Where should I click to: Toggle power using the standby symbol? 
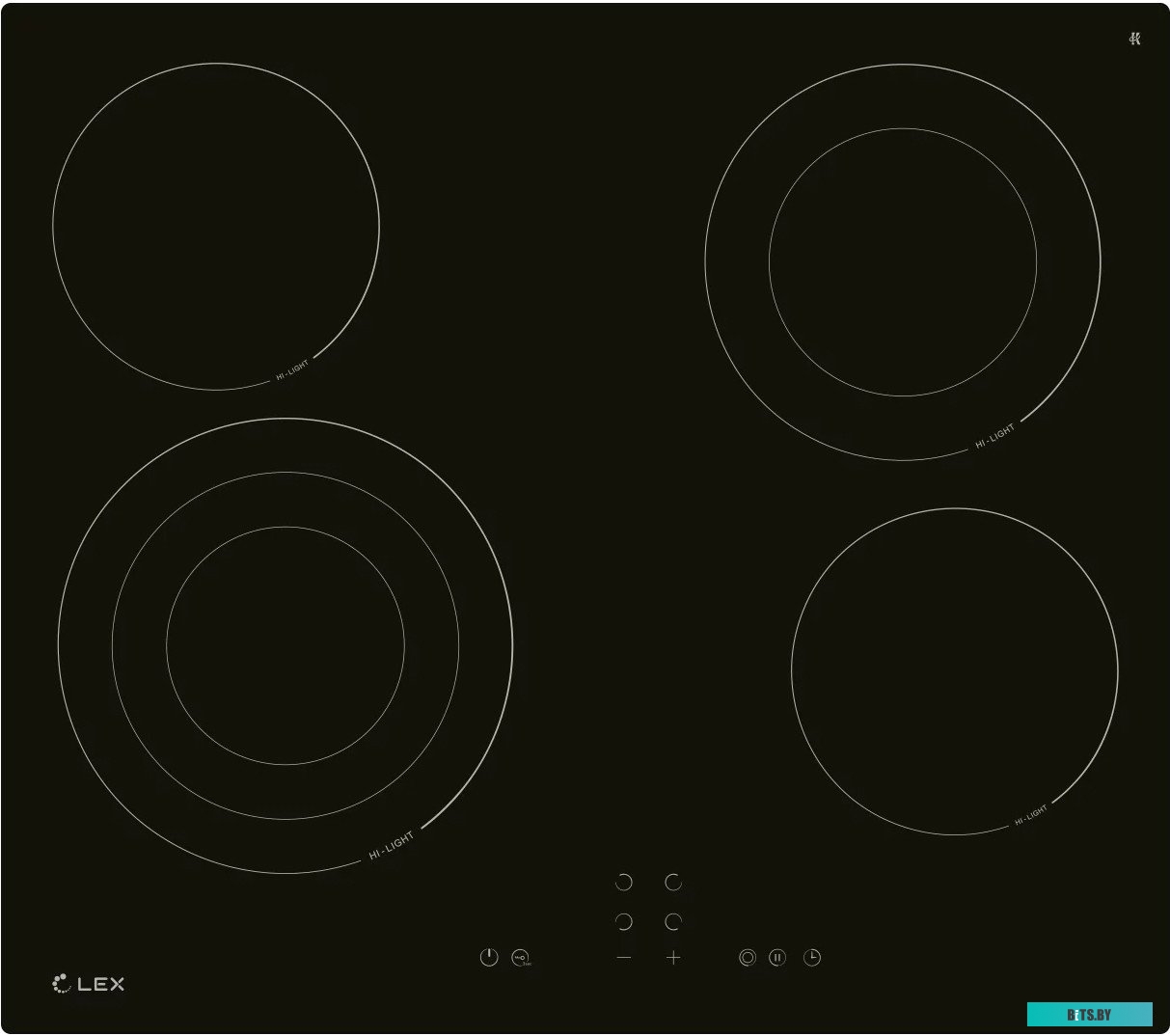tap(488, 957)
